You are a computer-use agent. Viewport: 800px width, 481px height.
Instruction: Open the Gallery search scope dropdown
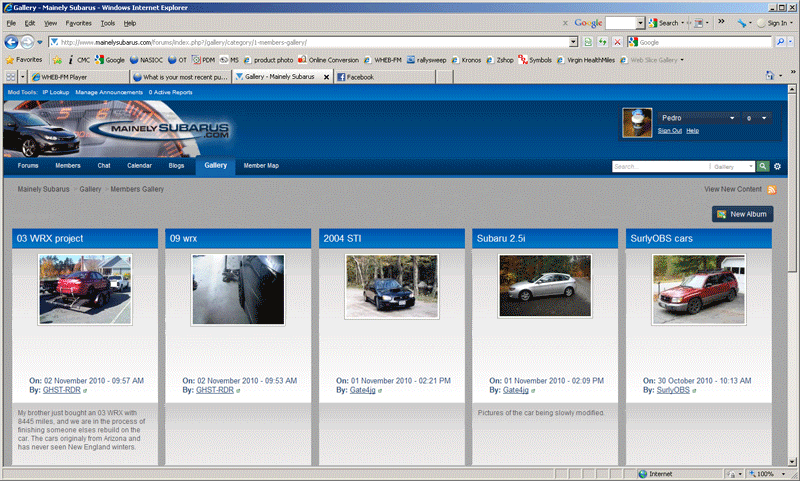pyautogui.click(x=733, y=167)
